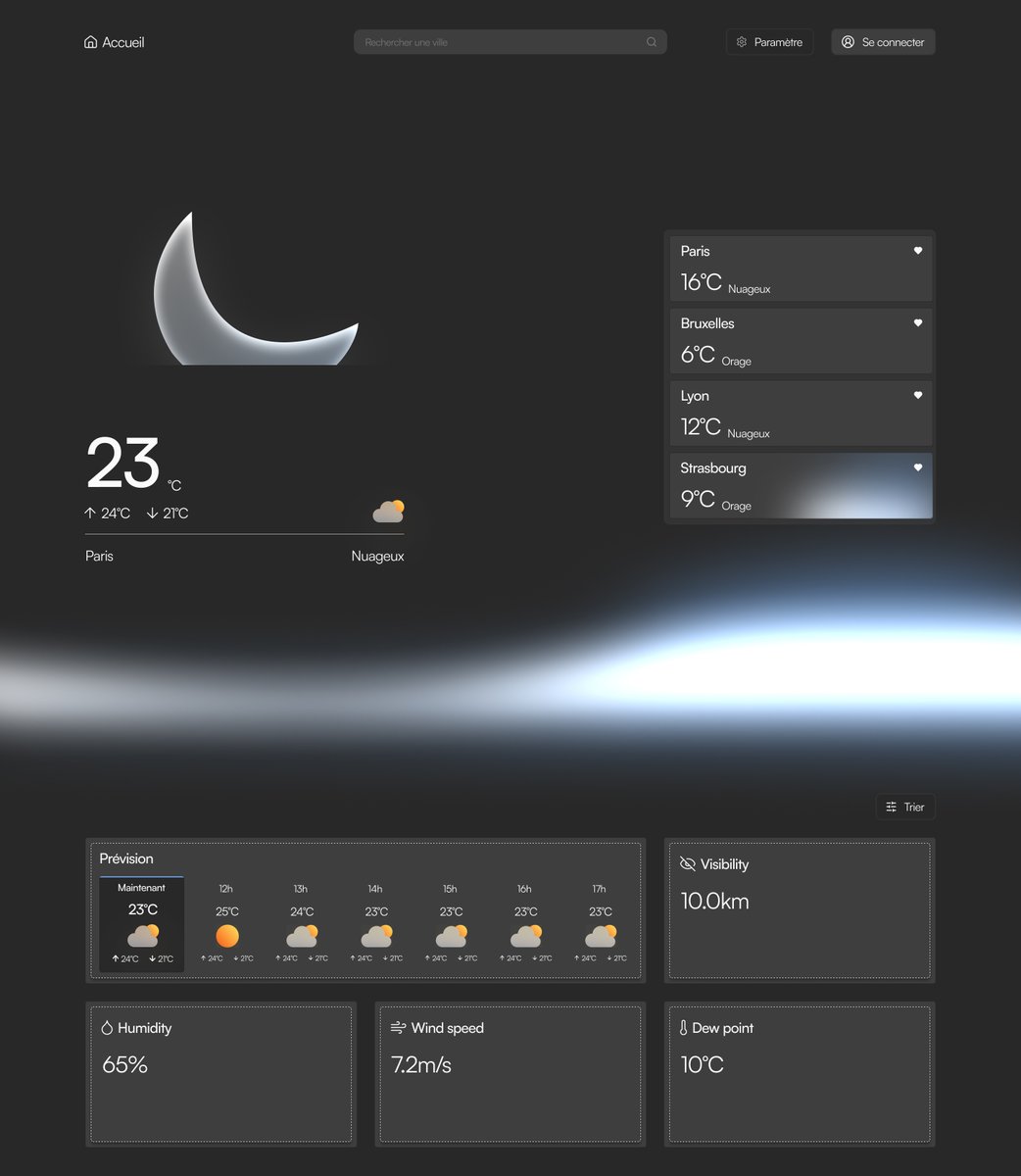Viewport: 1021px width, 1176px height.
Task: Select the 13h forecast slot
Action: [301, 924]
